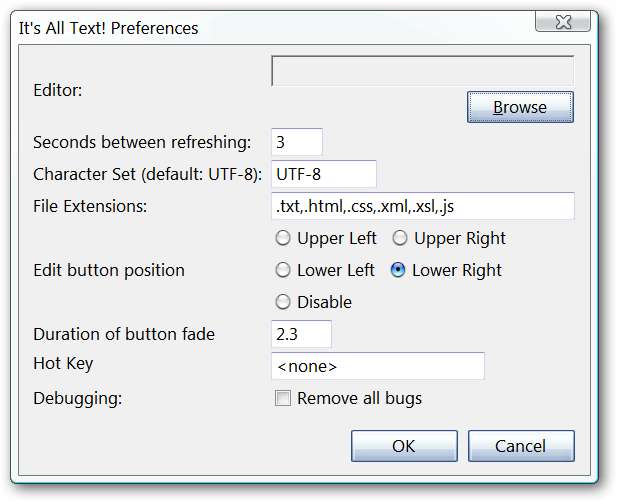Click the Duration of button fade field

(x=301, y=334)
